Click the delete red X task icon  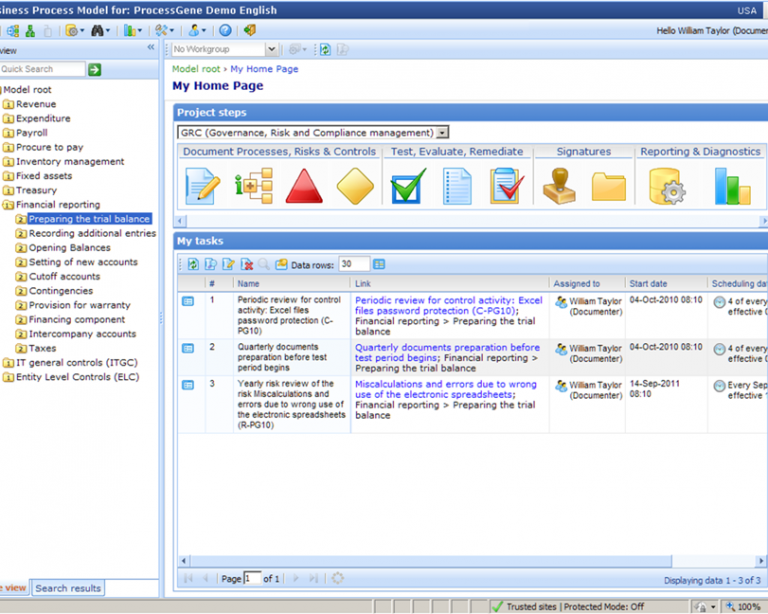tap(246, 265)
